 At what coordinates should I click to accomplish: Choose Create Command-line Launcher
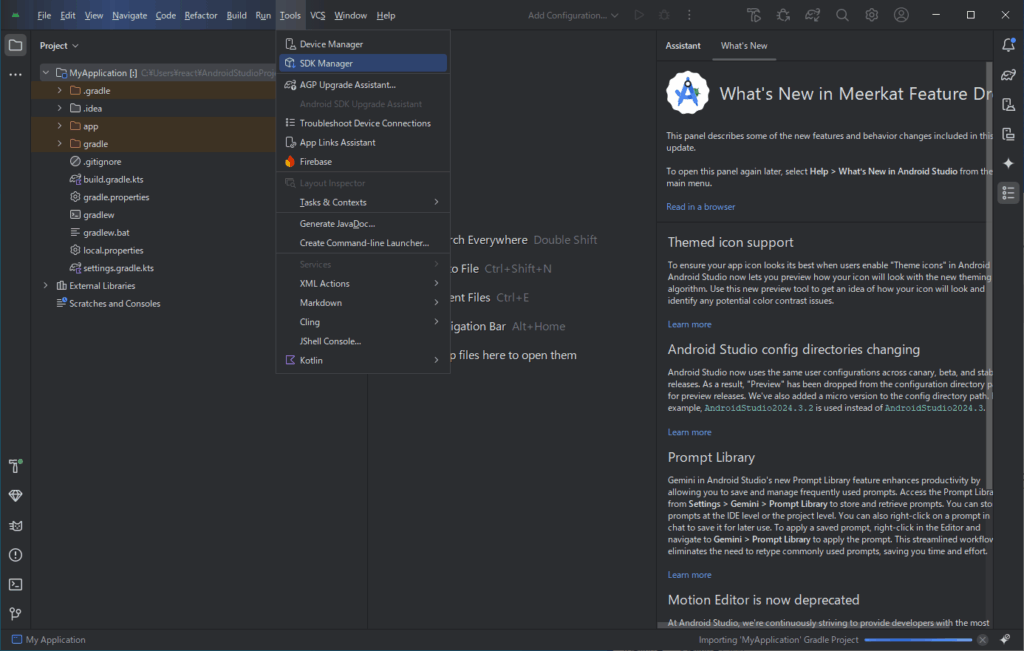[x=363, y=243]
